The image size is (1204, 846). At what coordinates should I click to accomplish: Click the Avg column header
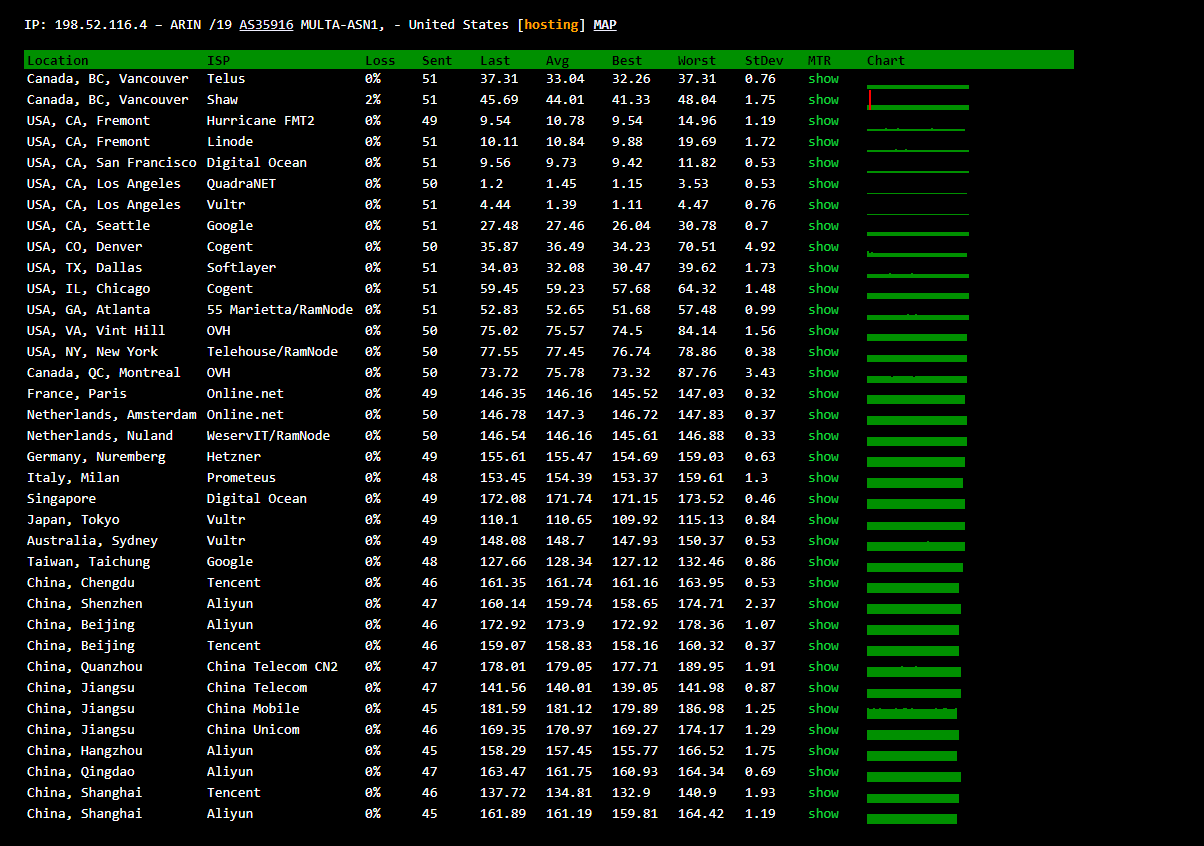pyautogui.click(x=557, y=60)
